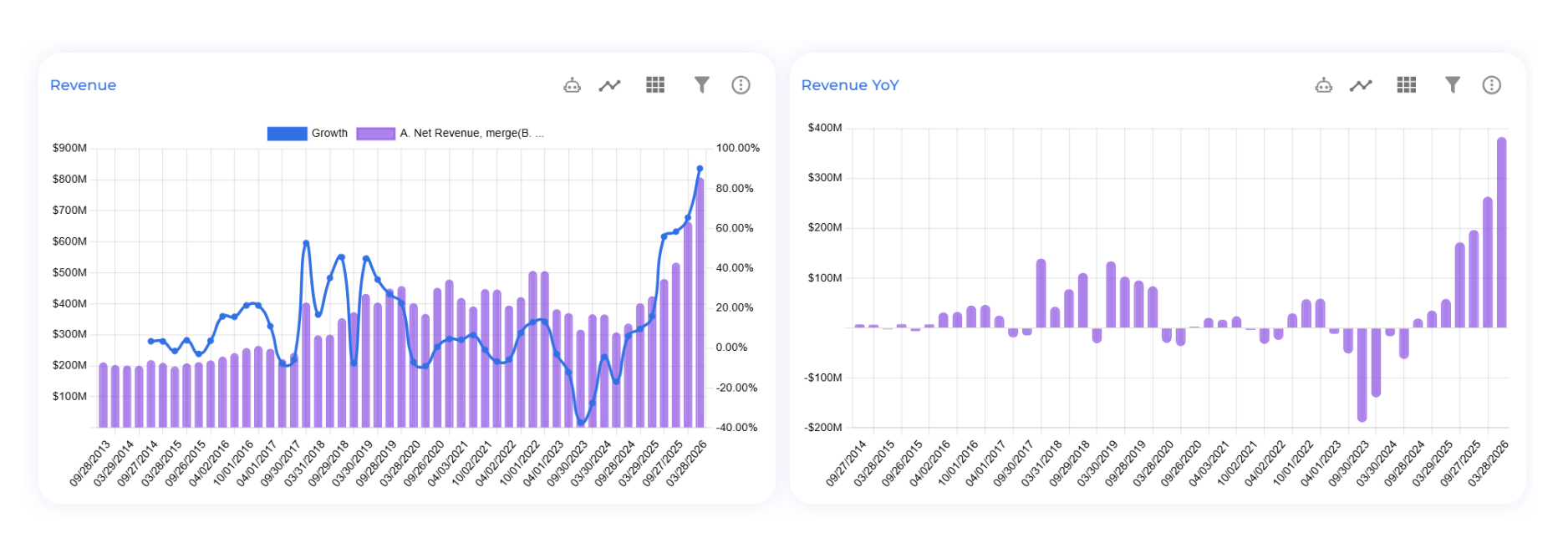Click the -$200M axis label in Revenue YoY
1568x553 pixels.
[x=823, y=428]
